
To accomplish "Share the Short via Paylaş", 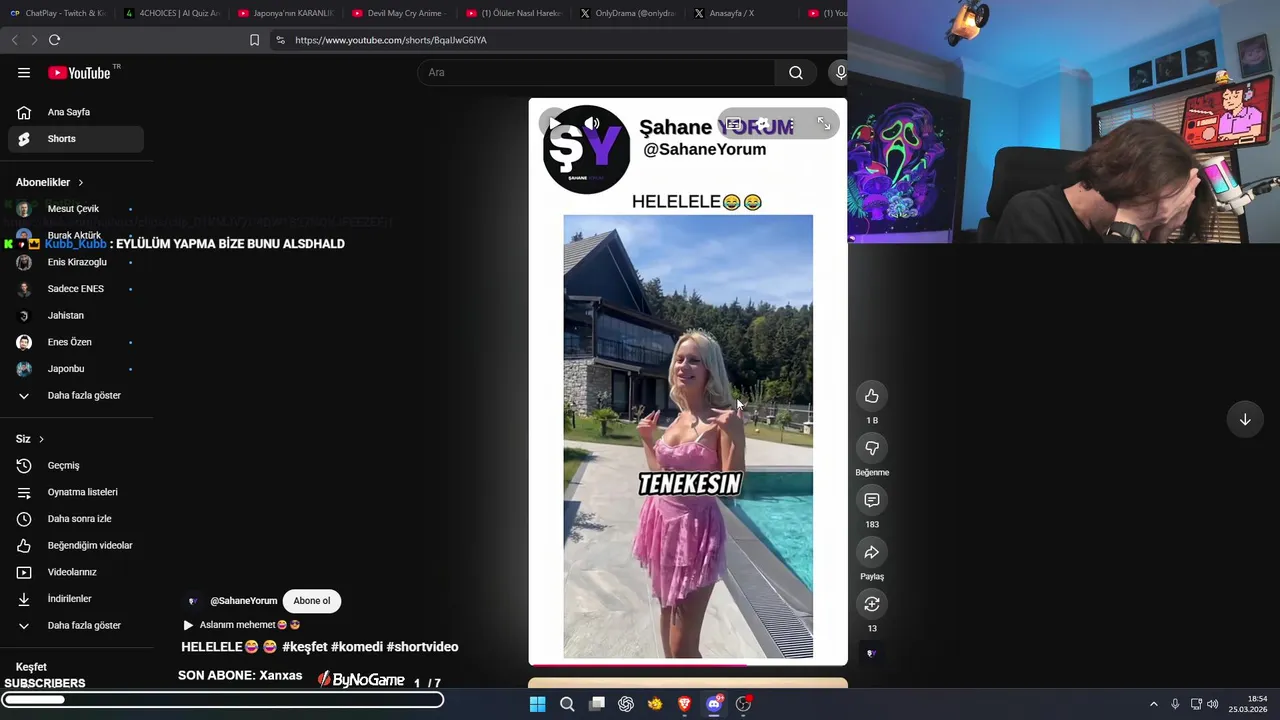I will pyautogui.click(x=872, y=552).
